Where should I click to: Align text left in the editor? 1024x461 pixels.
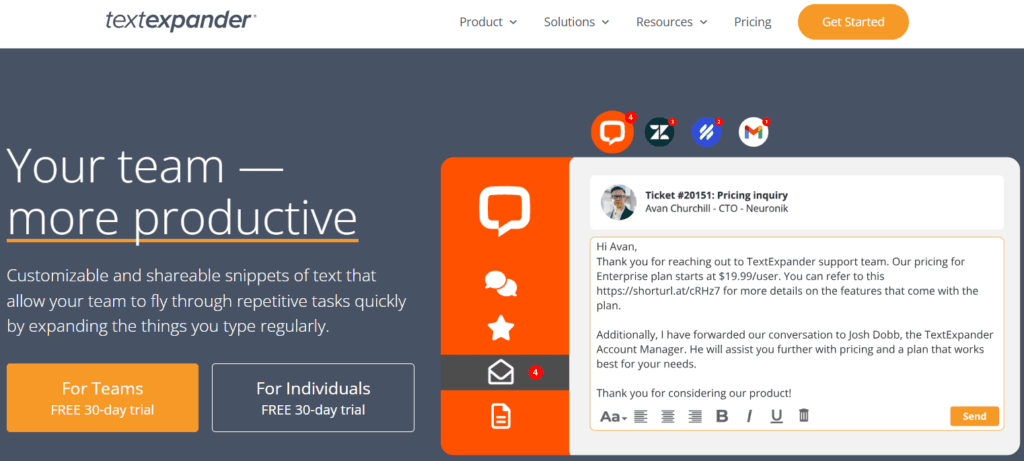641,416
